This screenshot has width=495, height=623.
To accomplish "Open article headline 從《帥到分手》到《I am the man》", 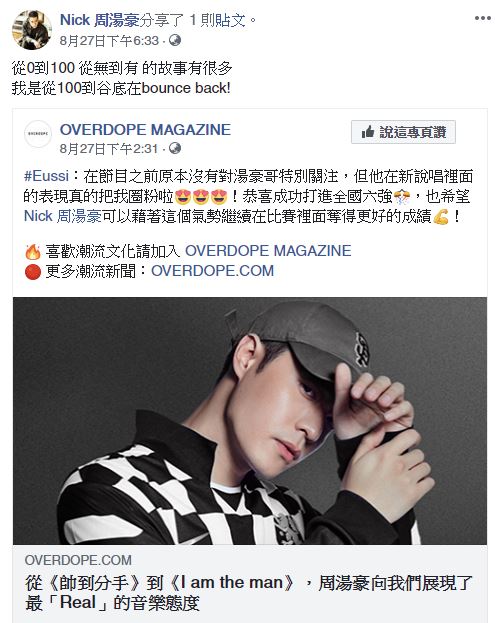I will pyautogui.click(x=248, y=593).
